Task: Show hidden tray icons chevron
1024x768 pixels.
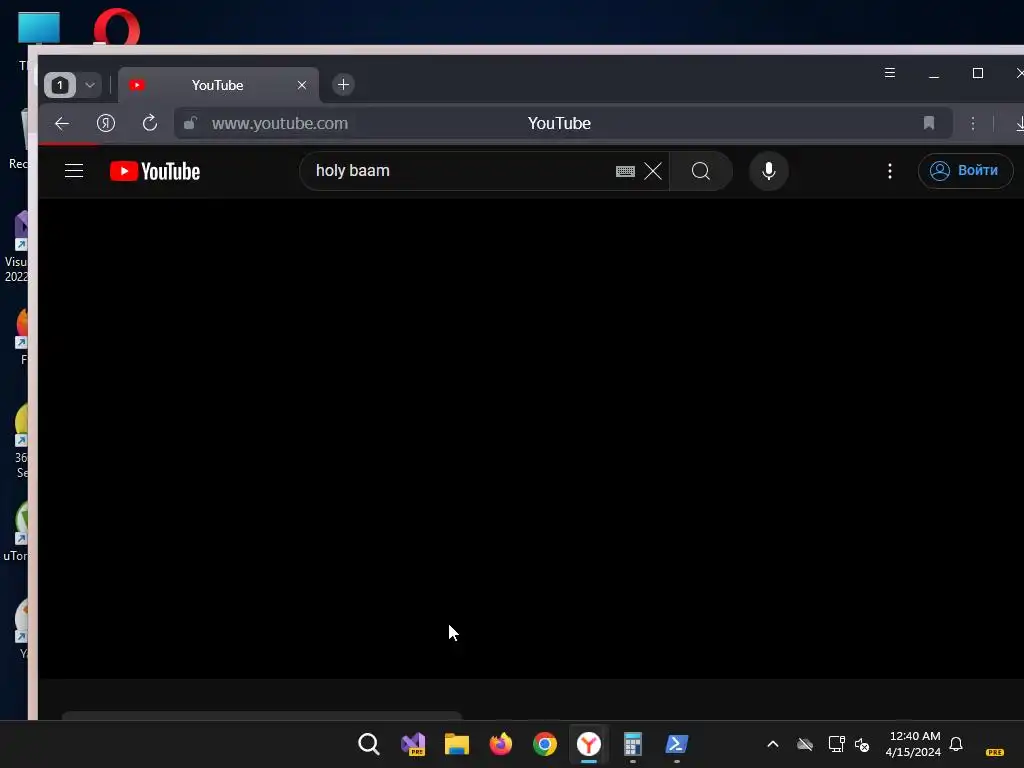Action: [x=773, y=744]
